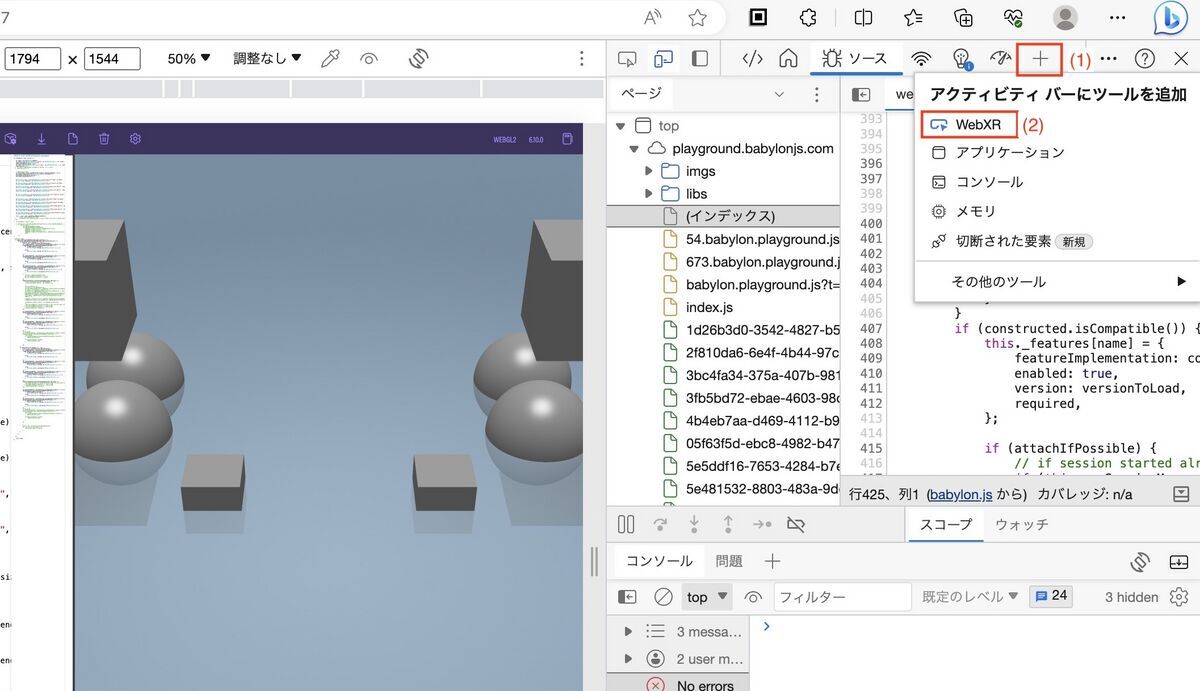1200x691 pixels.
Task: Select the inspect element tool in DevTools
Action: coord(627,58)
